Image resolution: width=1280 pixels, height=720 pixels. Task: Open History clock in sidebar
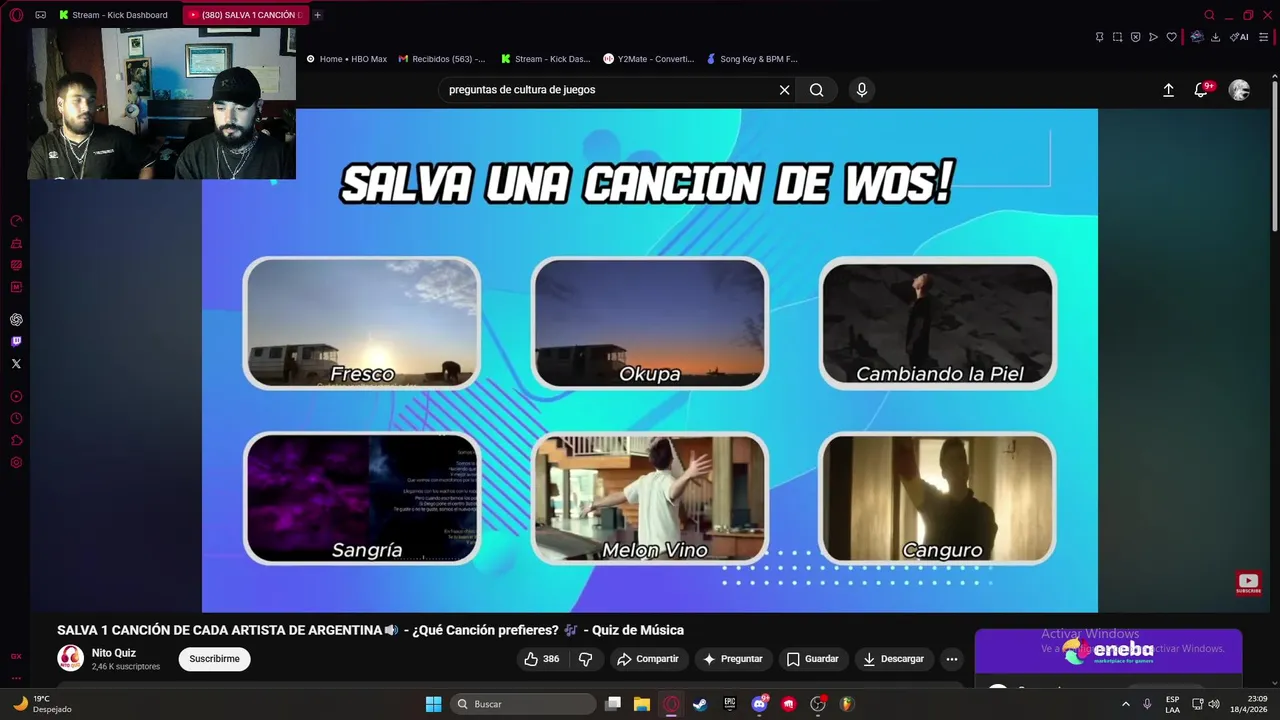point(16,419)
